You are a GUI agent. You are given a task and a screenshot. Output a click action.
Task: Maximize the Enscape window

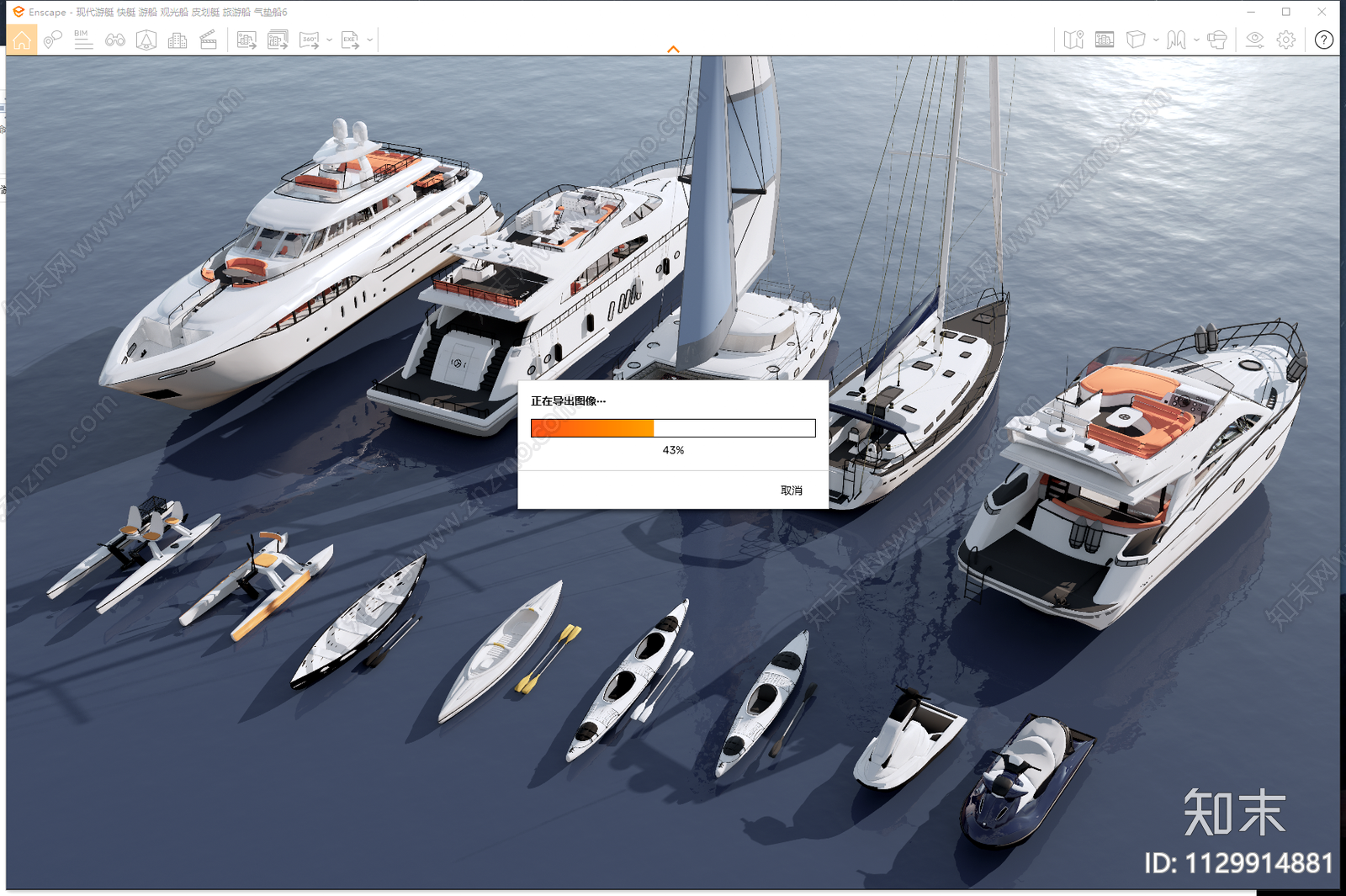pyautogui.click(x=1286, y=12)
